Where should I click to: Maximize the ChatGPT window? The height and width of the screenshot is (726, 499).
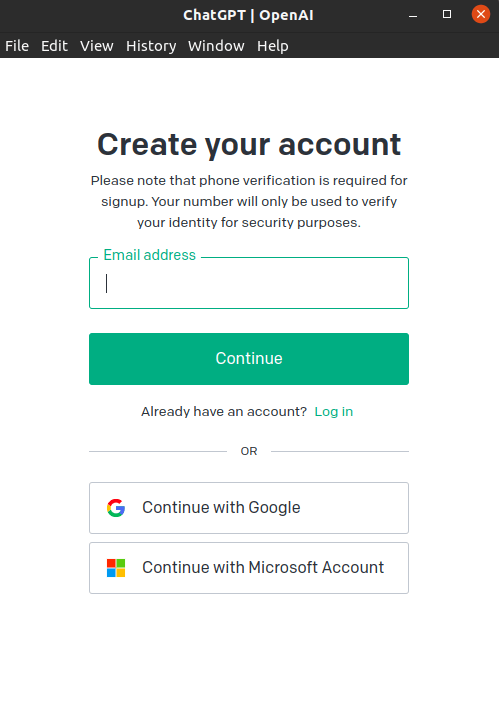coord(447,14)
